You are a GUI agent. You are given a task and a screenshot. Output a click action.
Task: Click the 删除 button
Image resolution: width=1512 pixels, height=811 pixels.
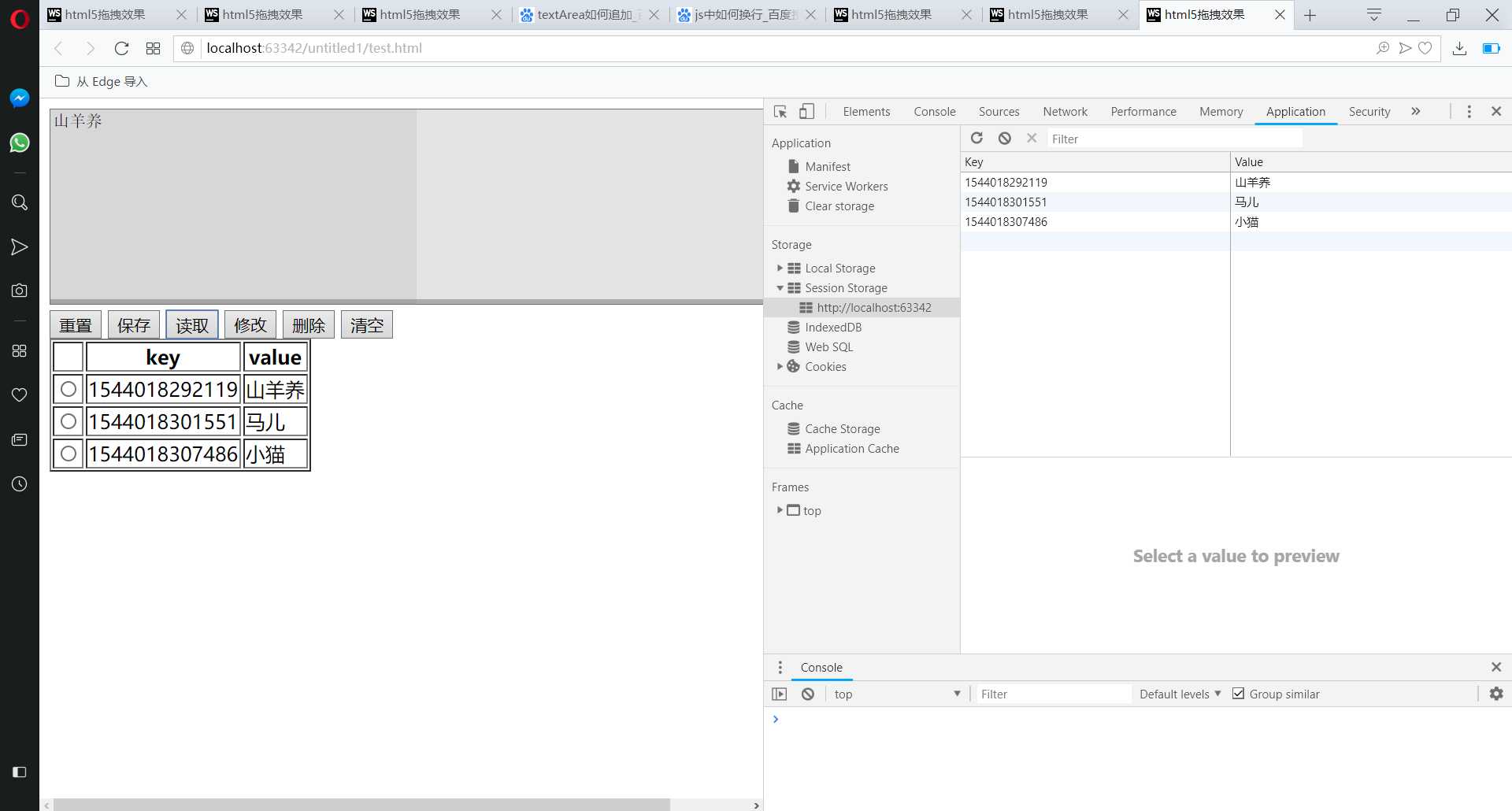(309, 325)
